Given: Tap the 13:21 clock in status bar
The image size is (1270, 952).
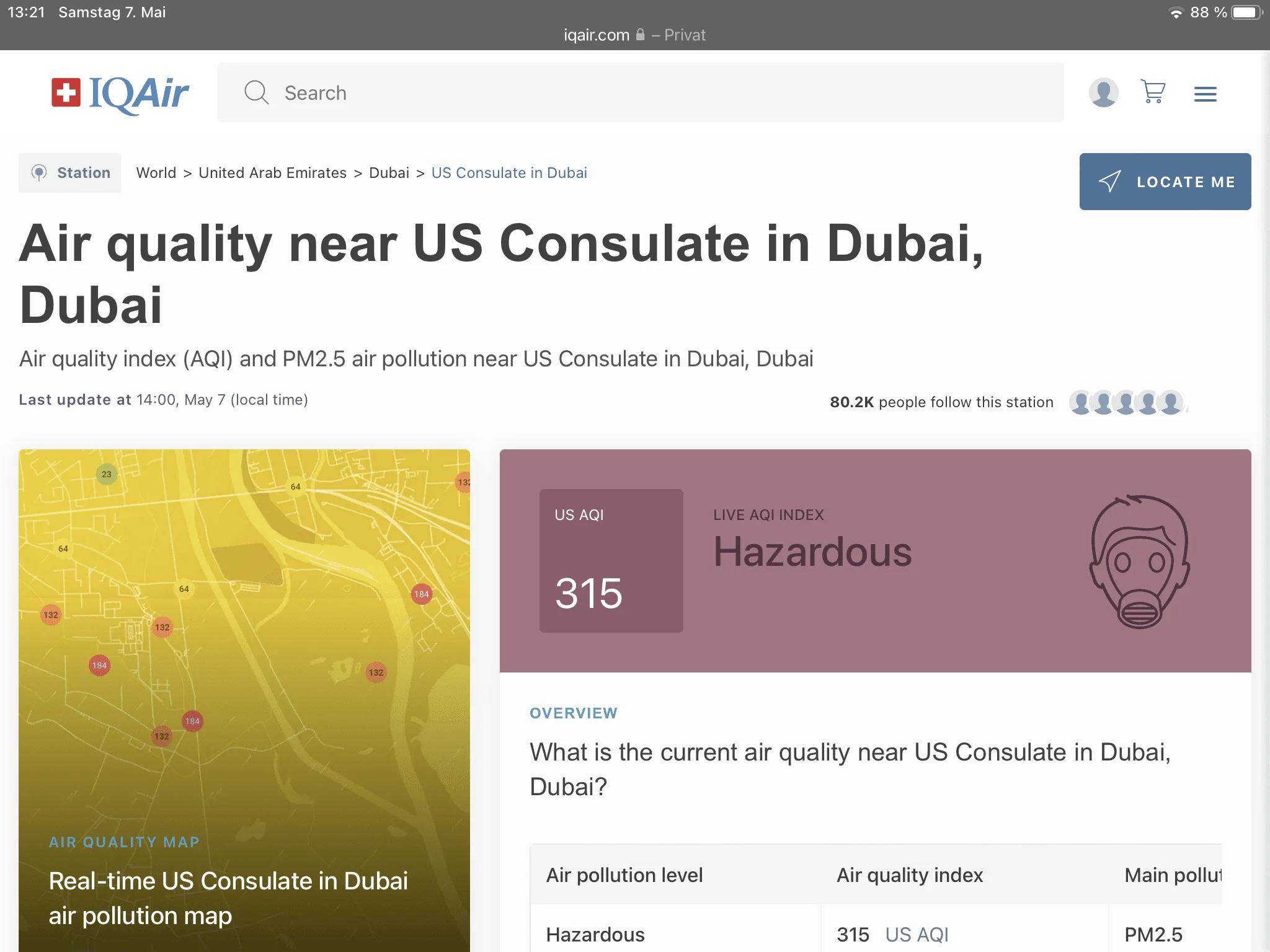Looking at the screenshot, I should [x=26, y=12].
